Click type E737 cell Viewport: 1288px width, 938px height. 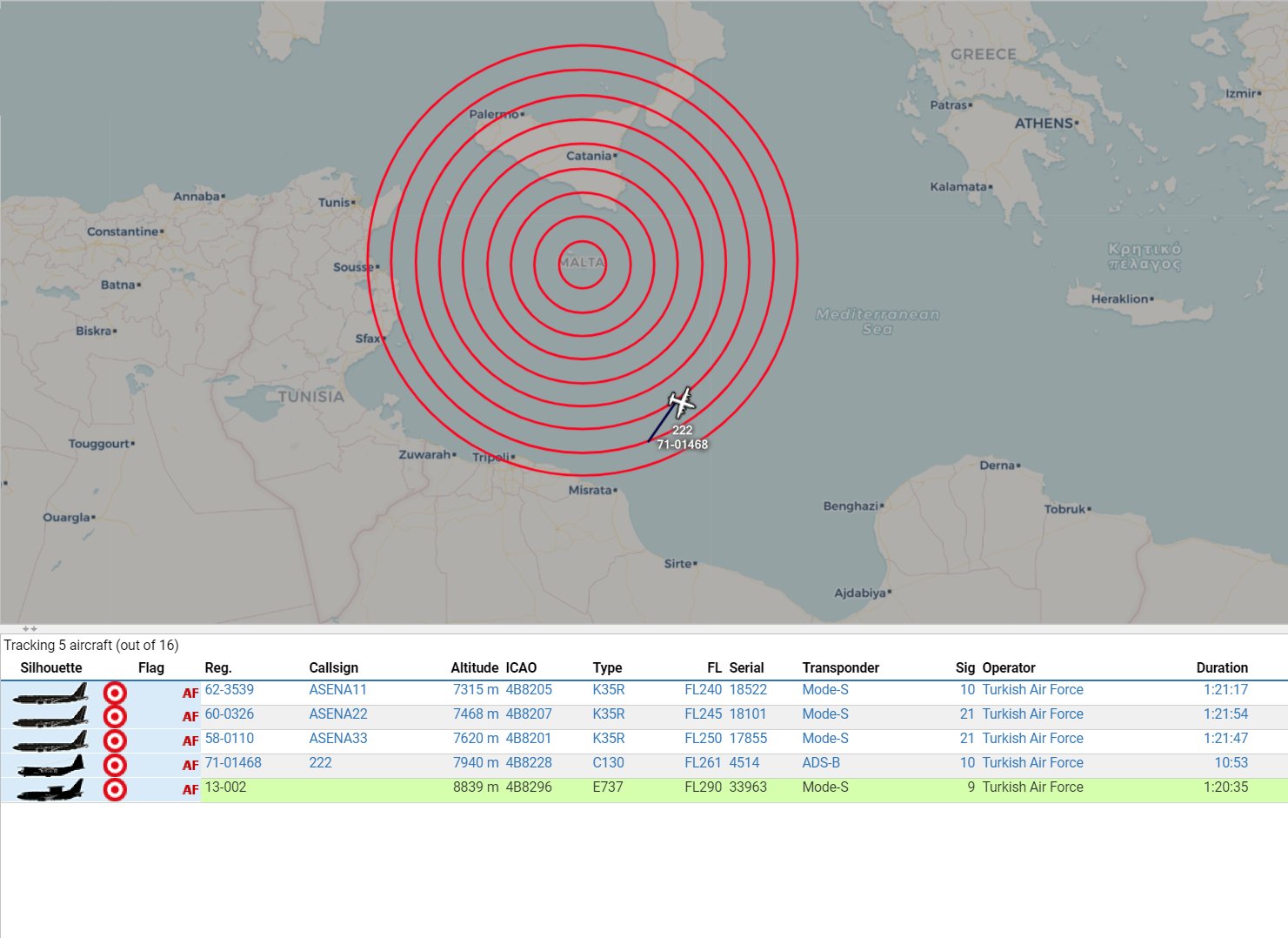[609, 787]
